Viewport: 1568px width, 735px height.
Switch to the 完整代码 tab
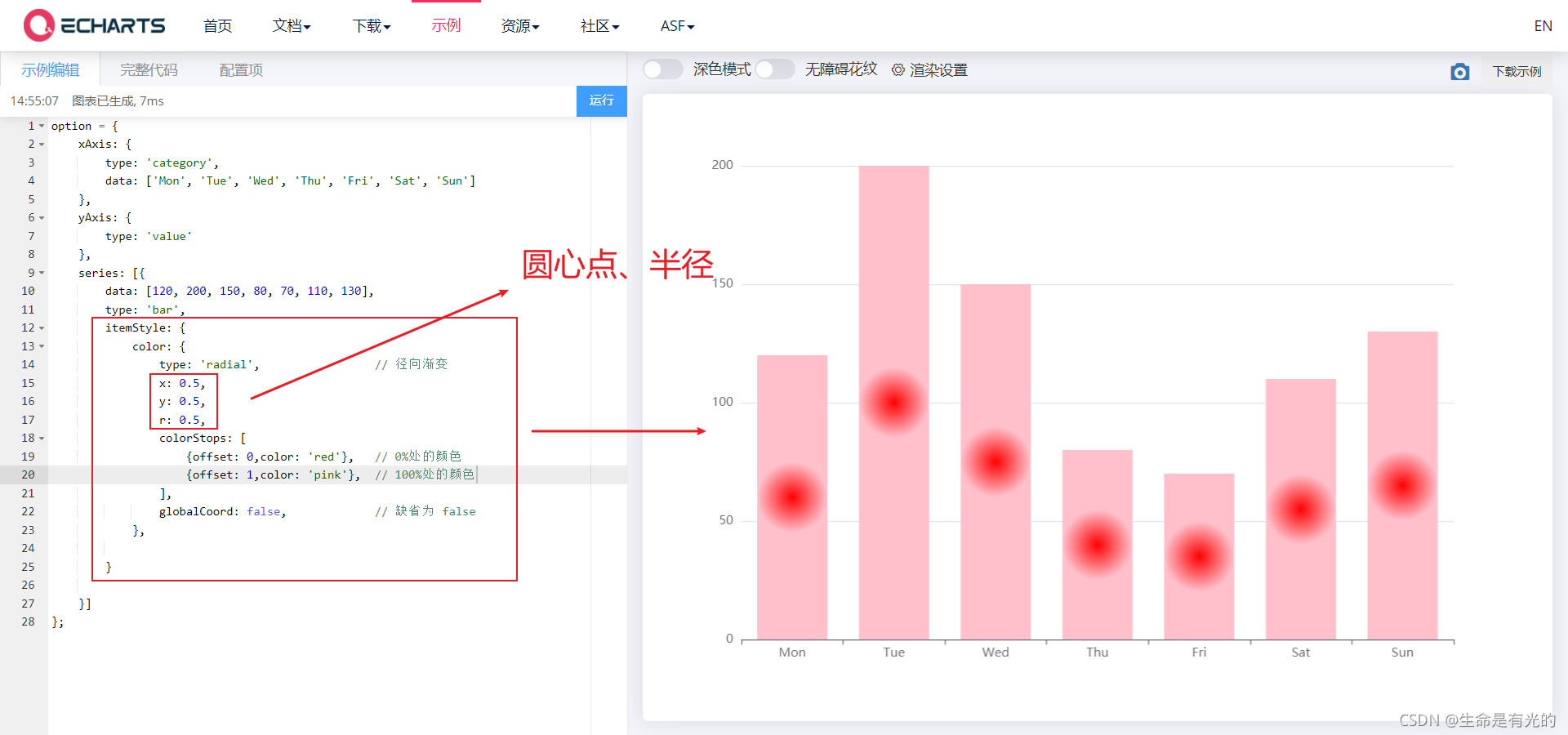click(149, 70)
